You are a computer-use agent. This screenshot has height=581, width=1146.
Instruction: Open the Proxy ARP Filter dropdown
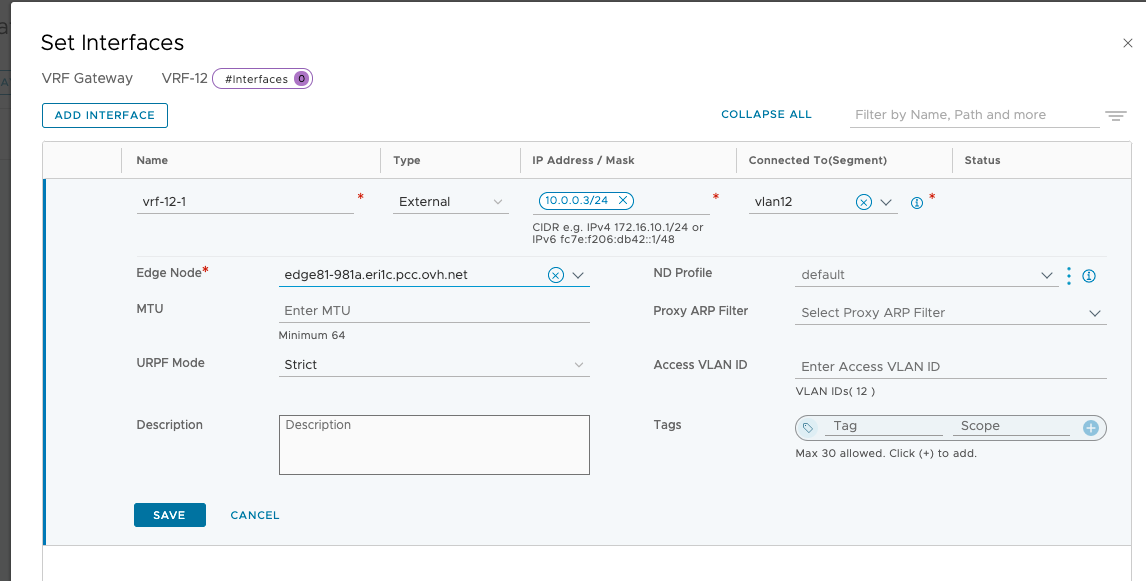tap(1094, 313)
